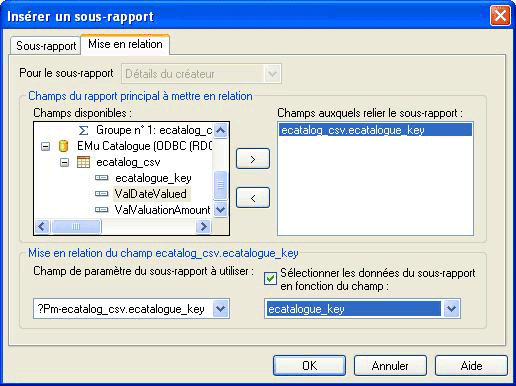Uncheck Sélectionner les données du sous-rapport
The height and width of the screenshot is (386, 516).
pos(270,278)
